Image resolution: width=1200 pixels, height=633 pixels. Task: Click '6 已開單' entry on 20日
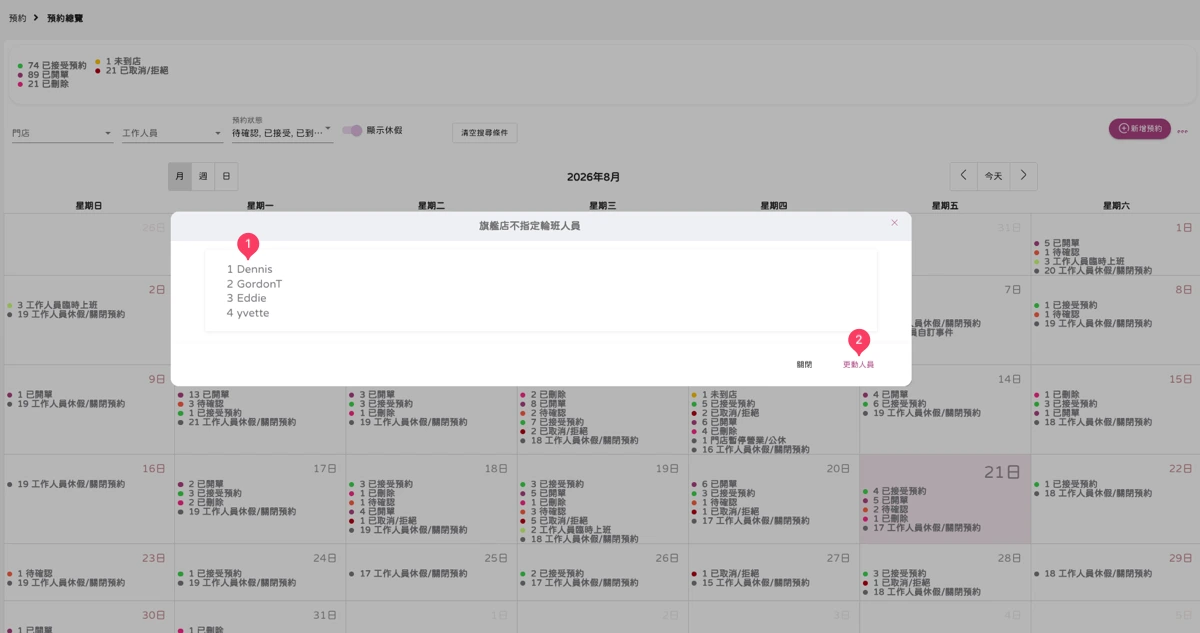(719, 484)
